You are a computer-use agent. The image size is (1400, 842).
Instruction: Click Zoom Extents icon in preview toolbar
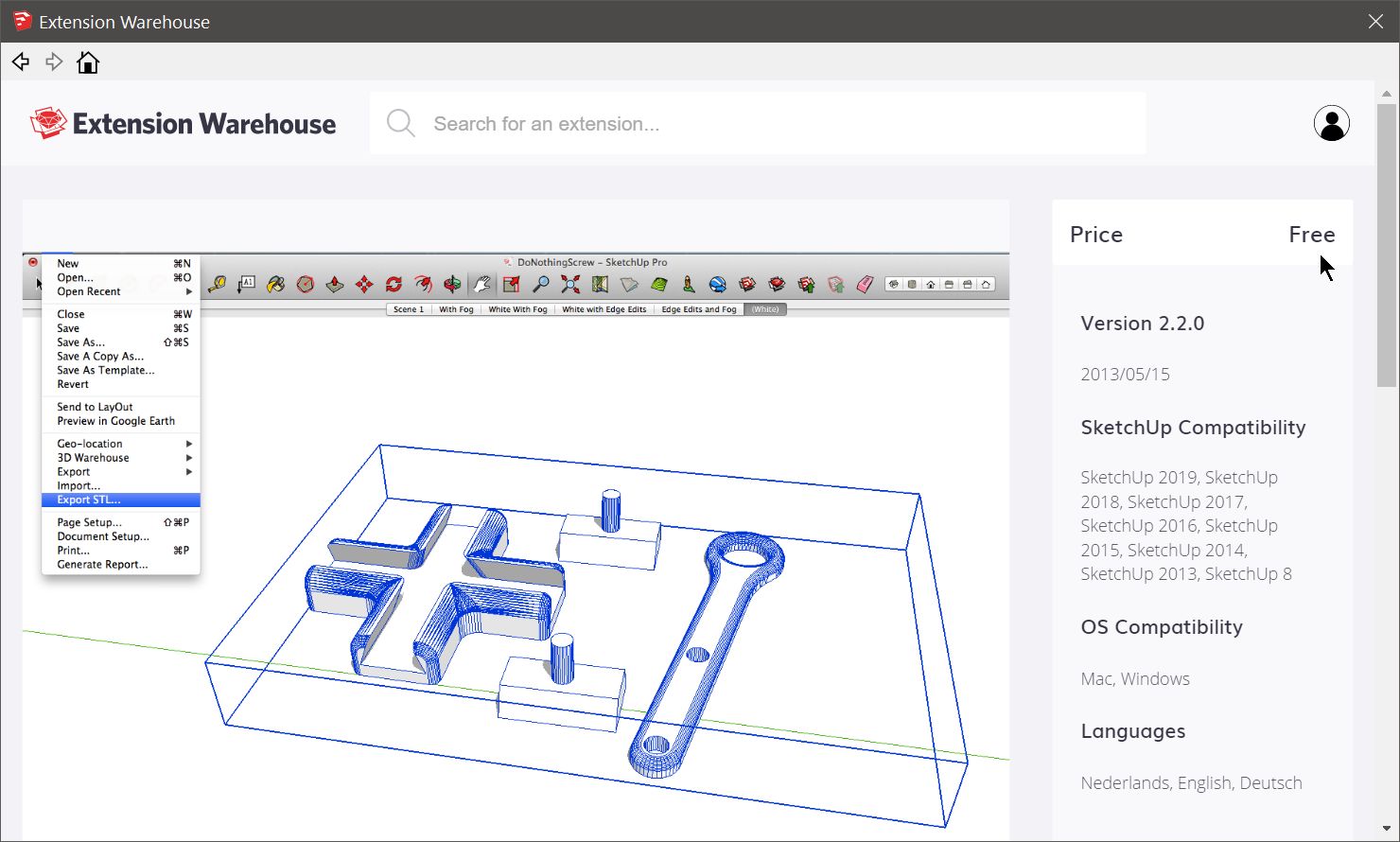[570, 284]
